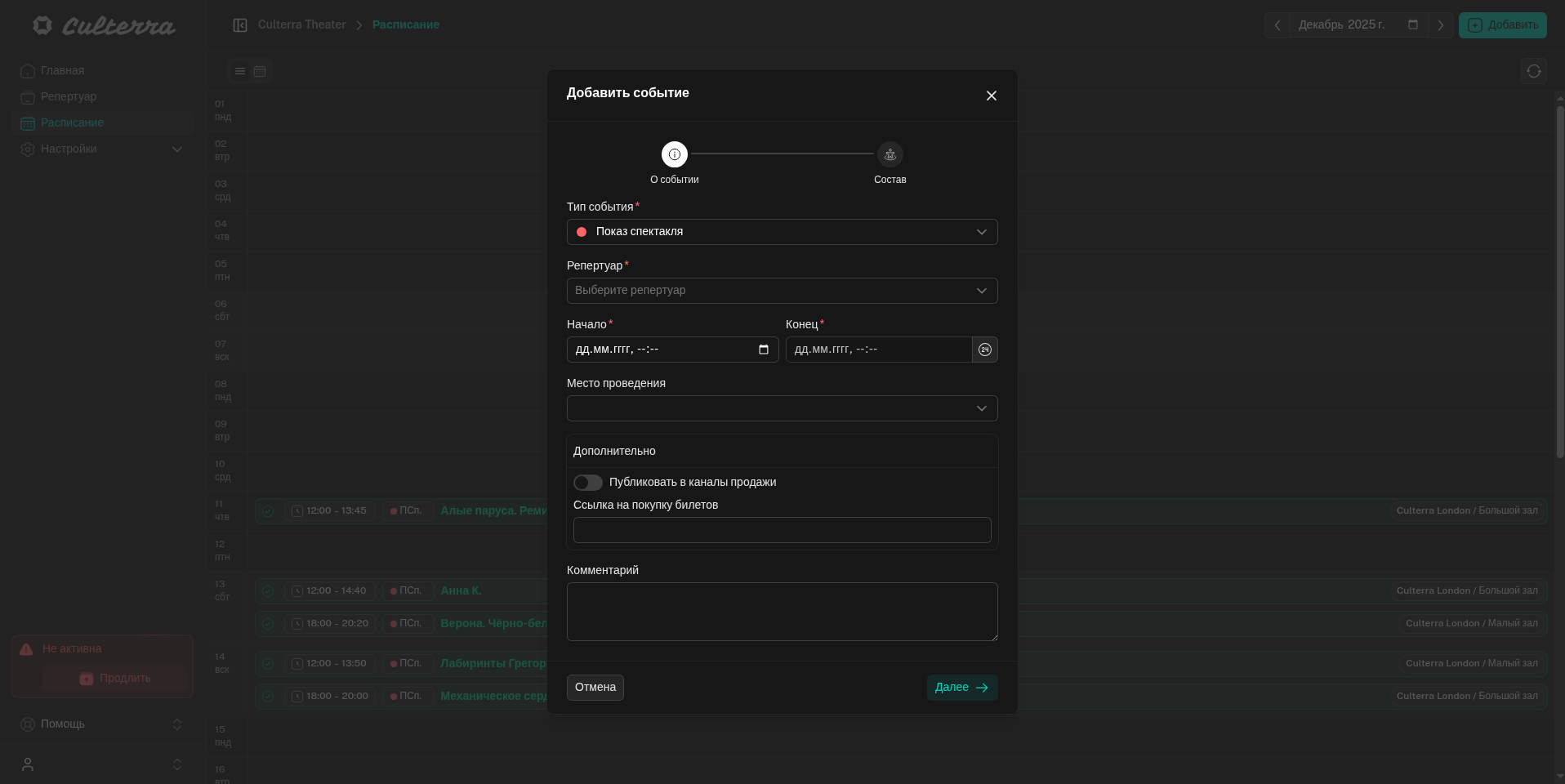The image size is (1565, 784).
Task: Click the 24-hour clock icon beside Конец
Action: coord(985,350)
